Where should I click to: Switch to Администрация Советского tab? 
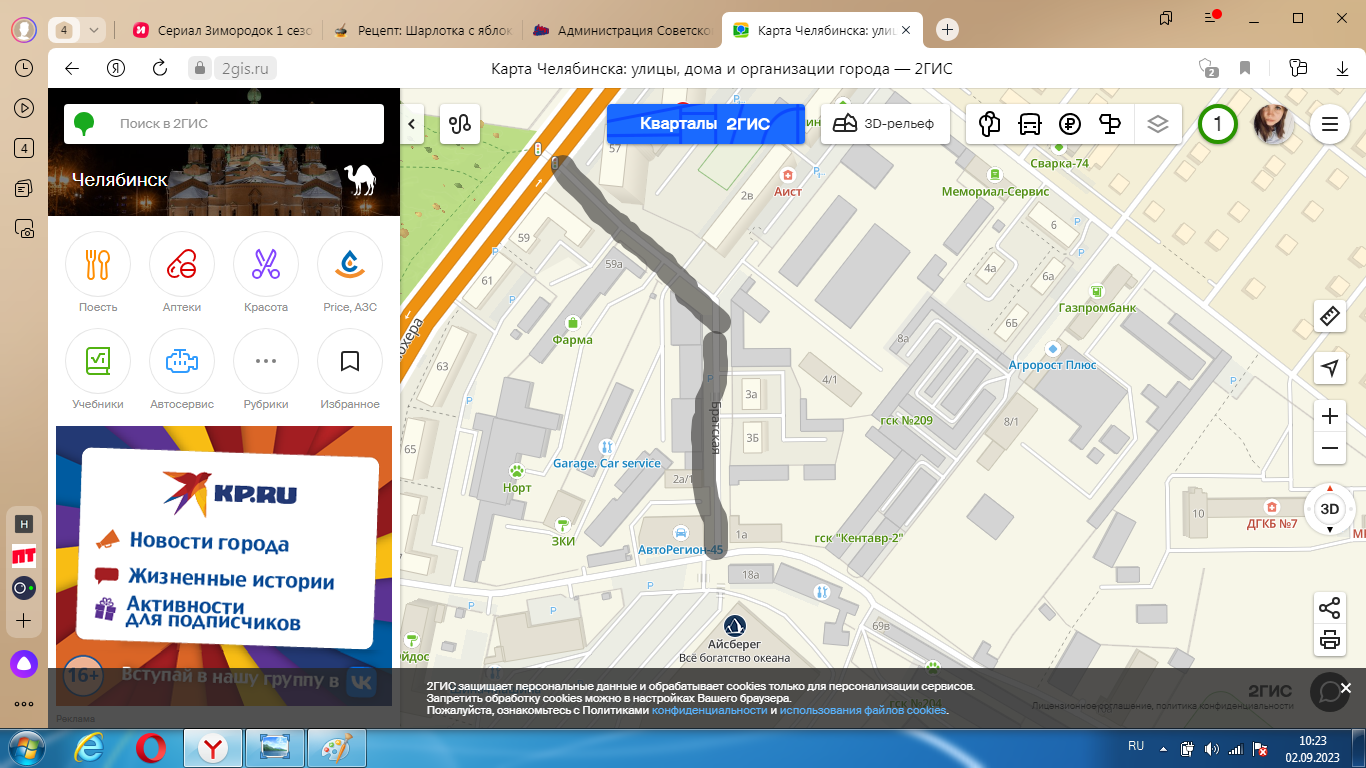point(622,30)
